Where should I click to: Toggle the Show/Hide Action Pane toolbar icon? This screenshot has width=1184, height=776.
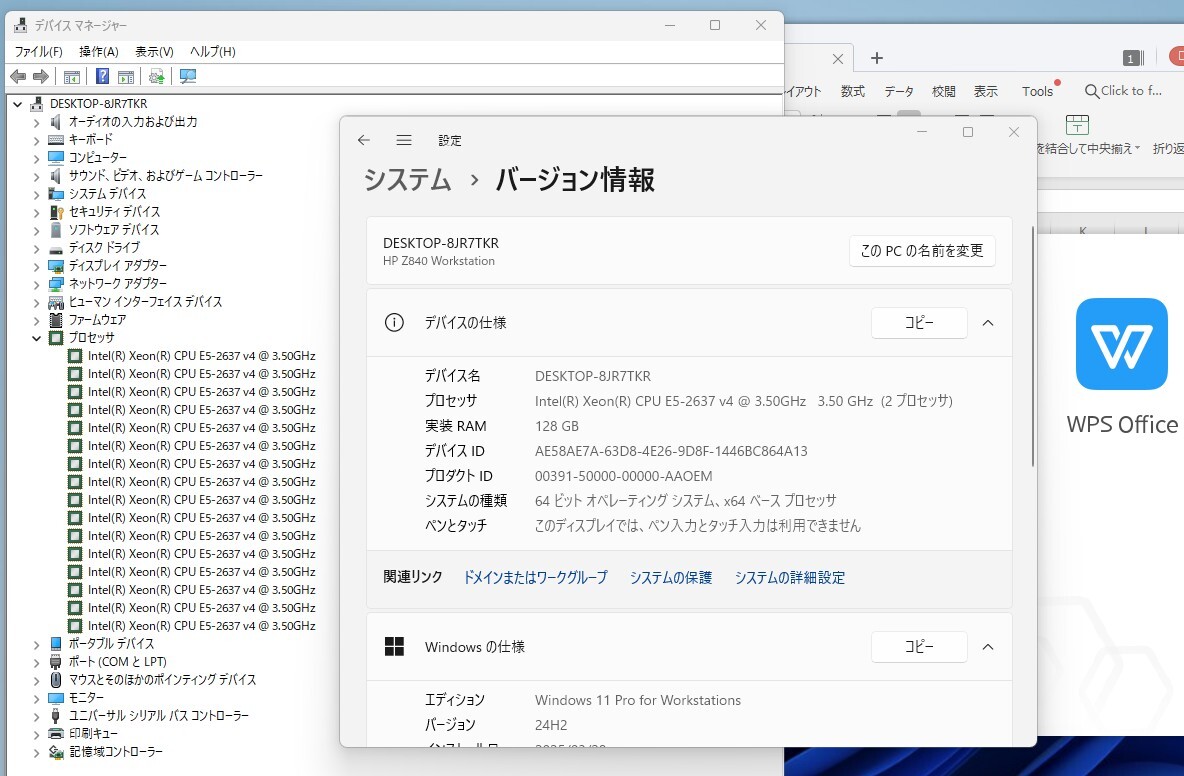pos(126,76)
